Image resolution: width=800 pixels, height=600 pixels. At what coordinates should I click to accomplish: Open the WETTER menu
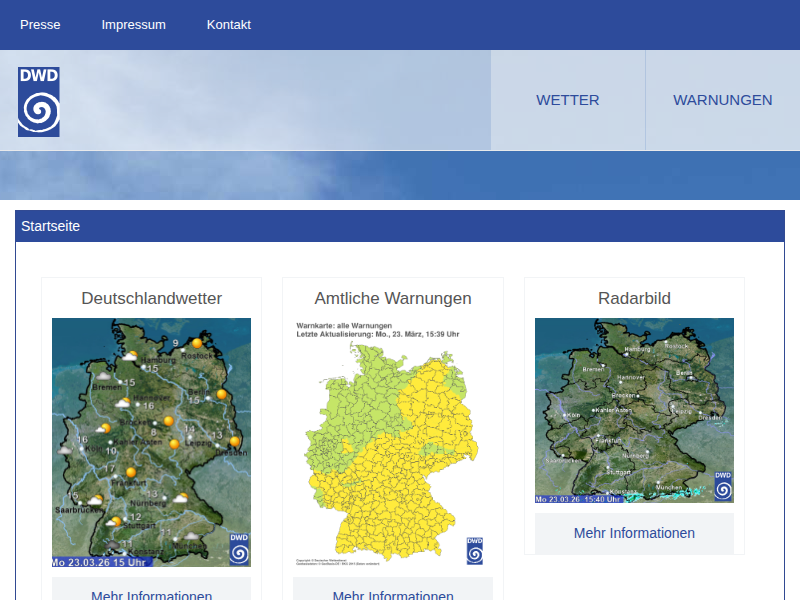(567, 100)
